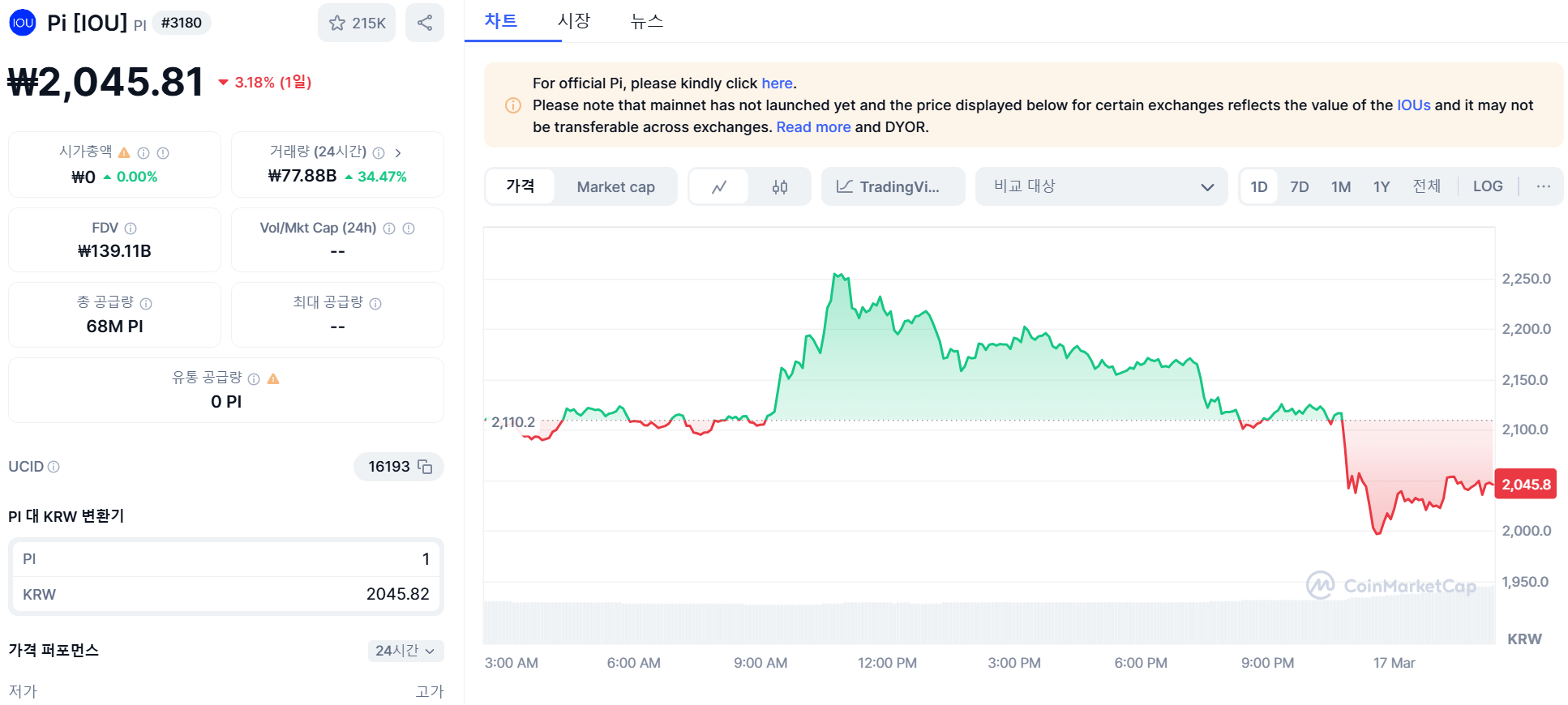Open Read more link

click(x=813, y=127)
